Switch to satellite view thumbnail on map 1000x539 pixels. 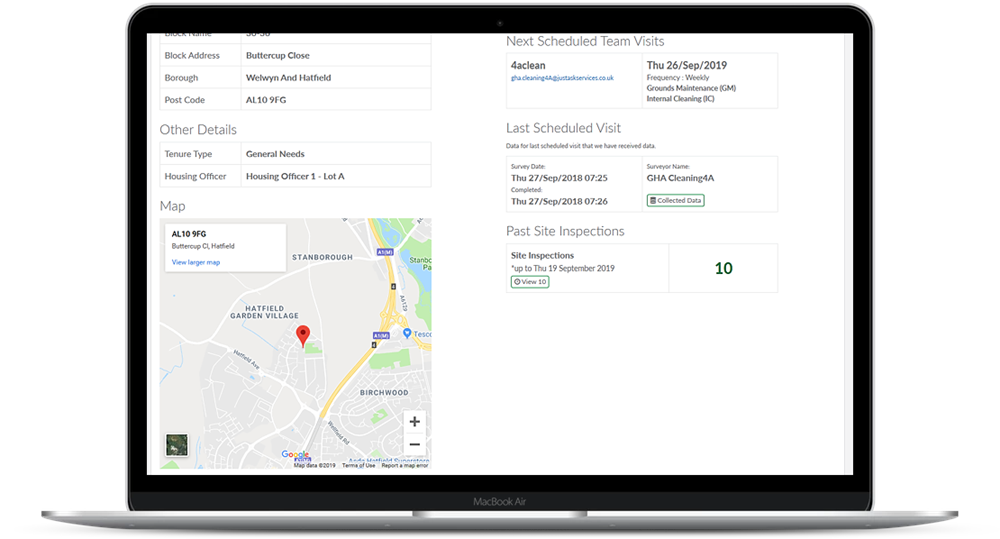(176, 444)
